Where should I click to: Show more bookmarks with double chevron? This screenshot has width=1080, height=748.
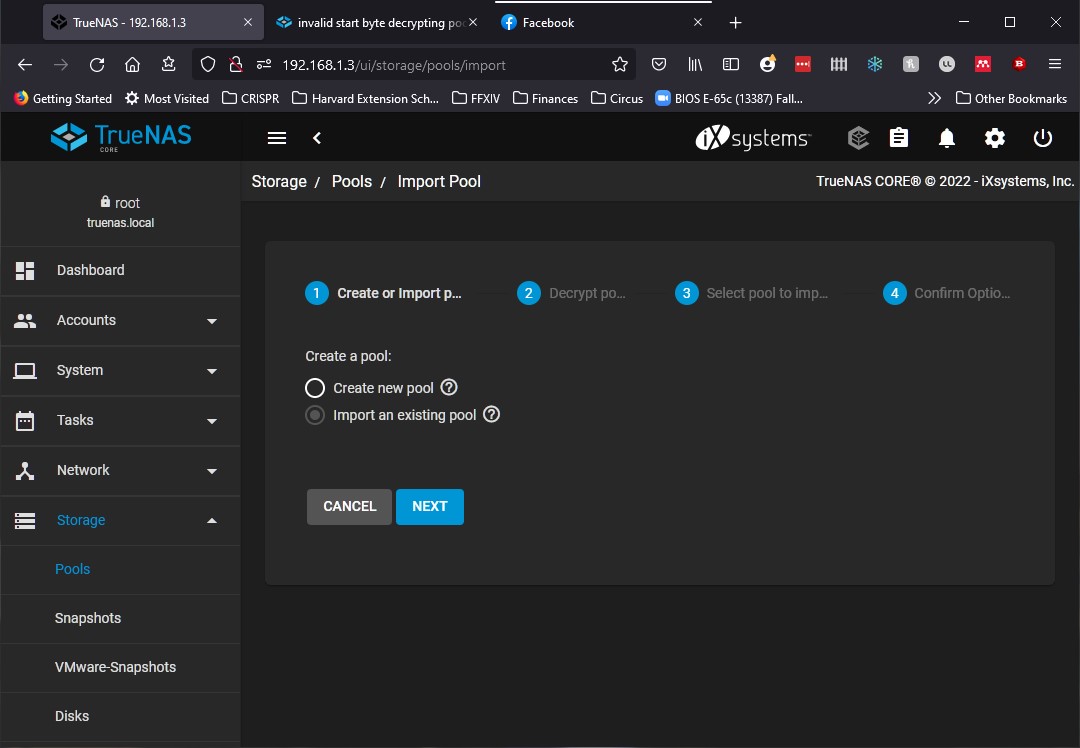click(934, 98)
